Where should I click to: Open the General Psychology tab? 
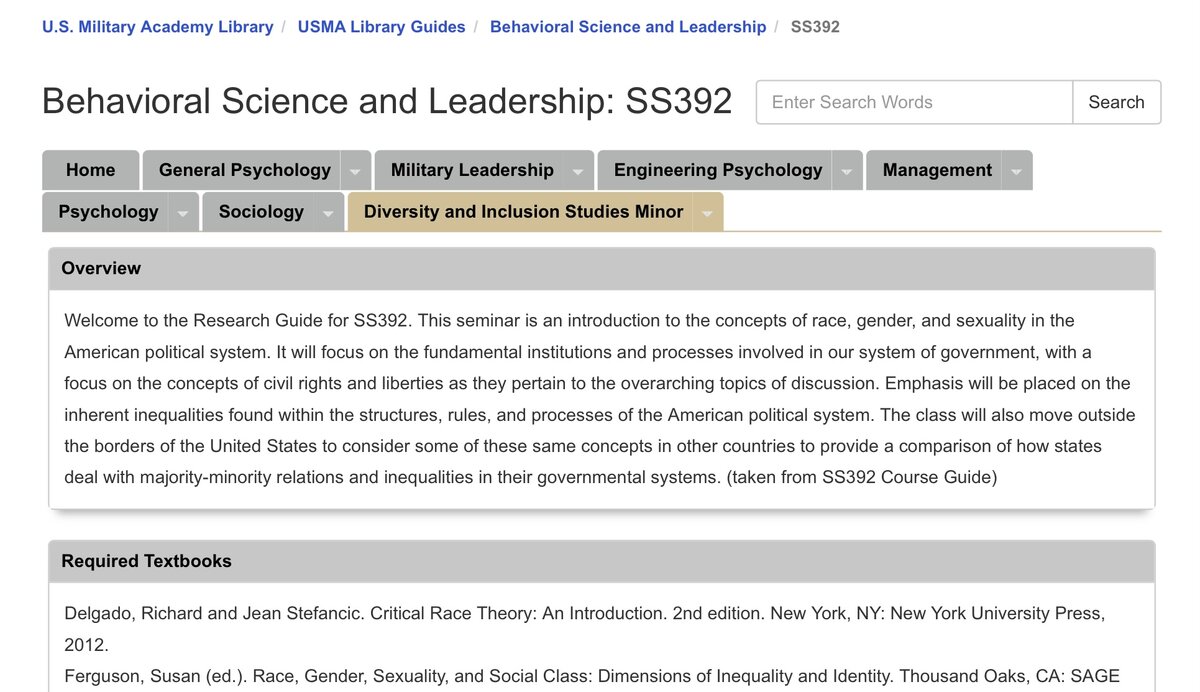[244, 170]
